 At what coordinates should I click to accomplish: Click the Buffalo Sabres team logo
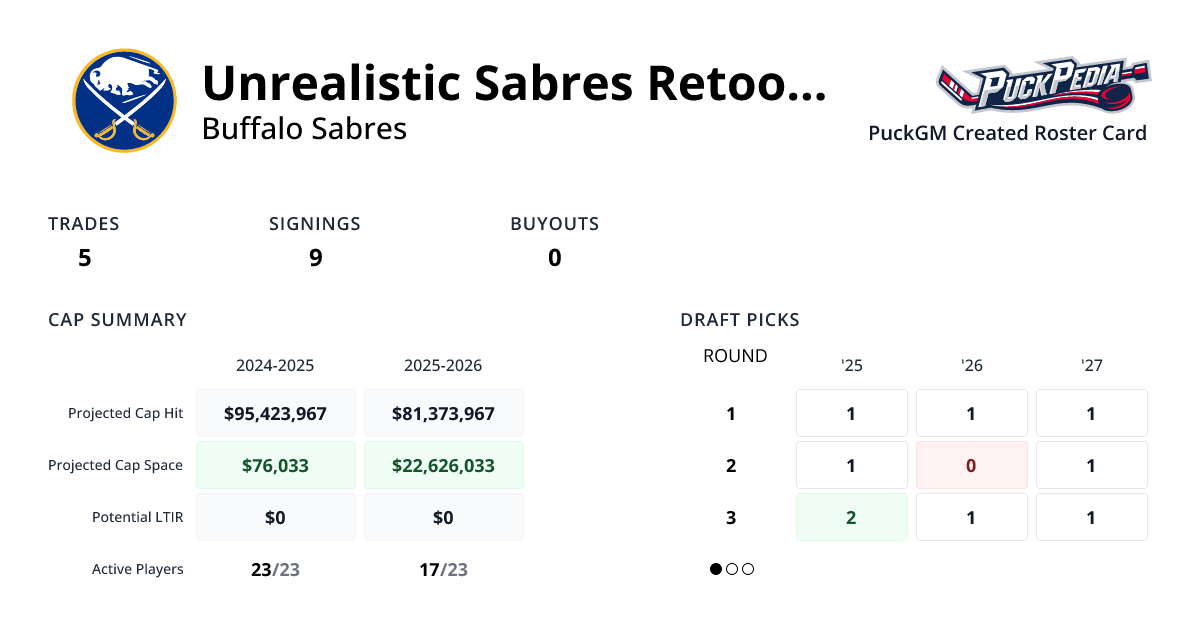(x=124, y=101)
